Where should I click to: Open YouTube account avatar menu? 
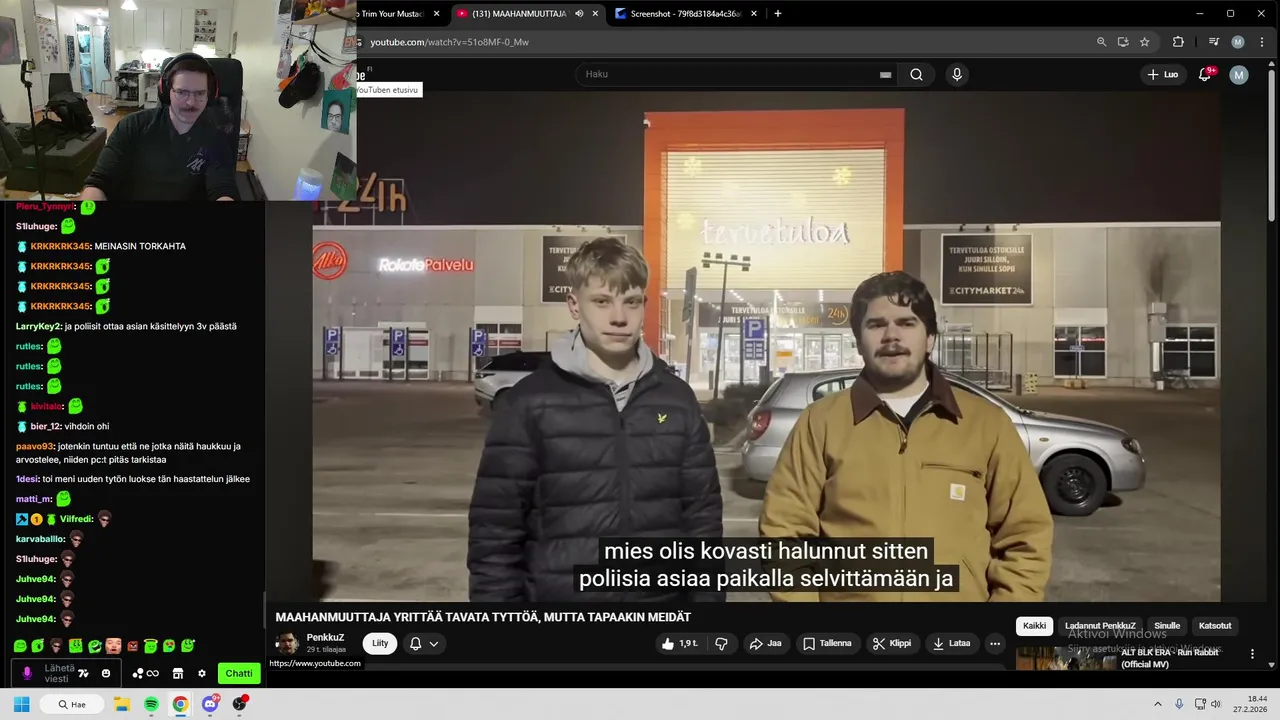point(1239,75)
